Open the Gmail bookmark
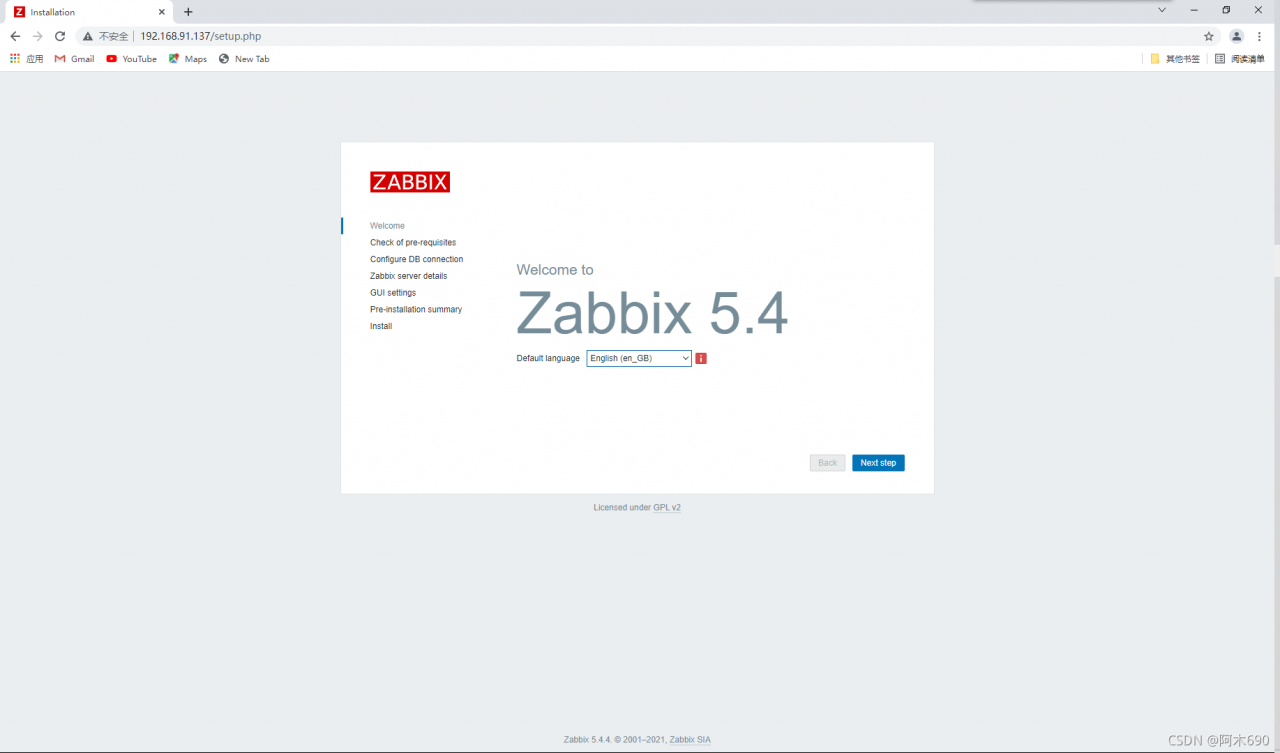This screenshot has height=753, width=1280. click(74, 59)
